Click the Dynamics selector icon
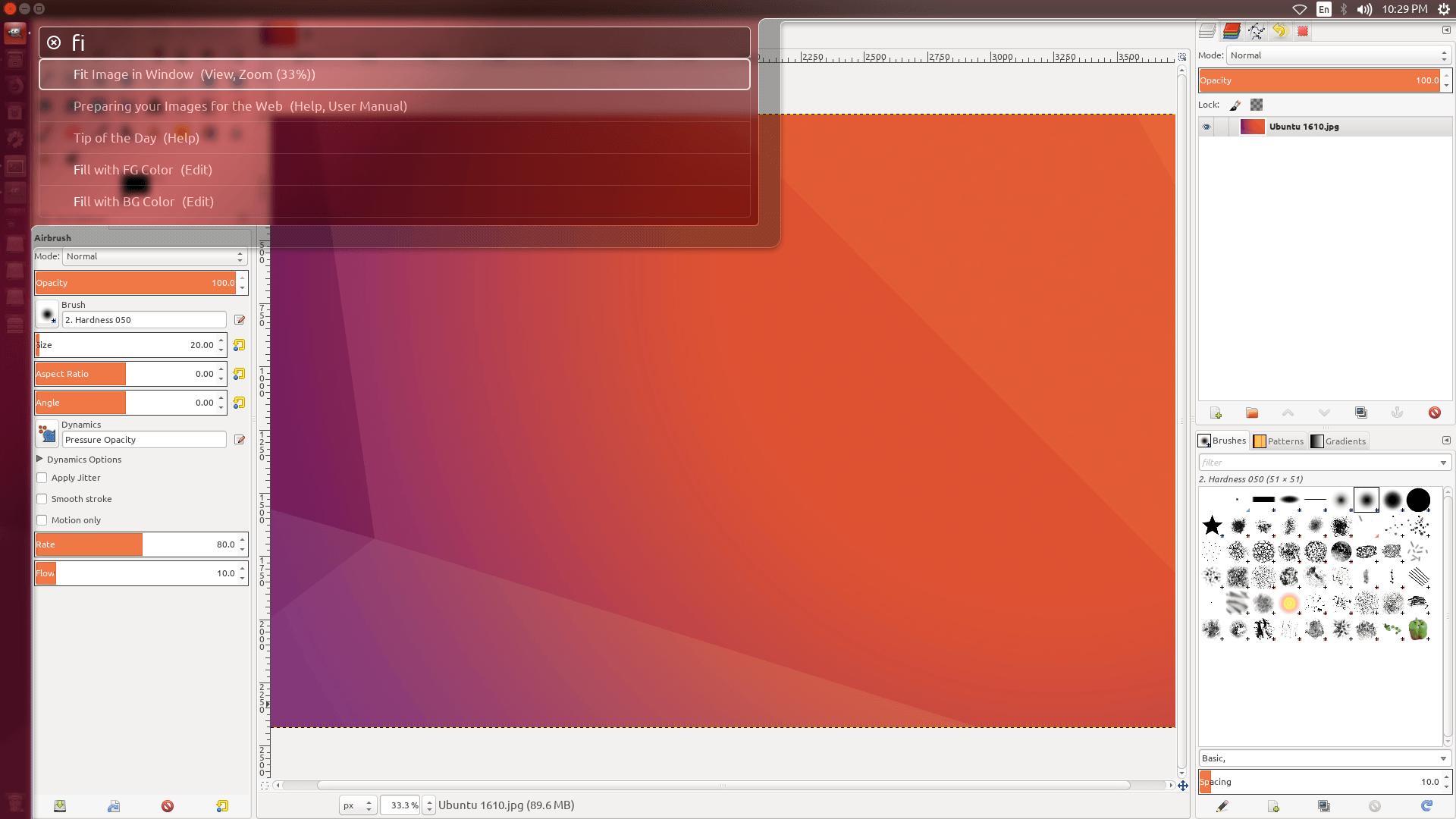 point(47,434)
